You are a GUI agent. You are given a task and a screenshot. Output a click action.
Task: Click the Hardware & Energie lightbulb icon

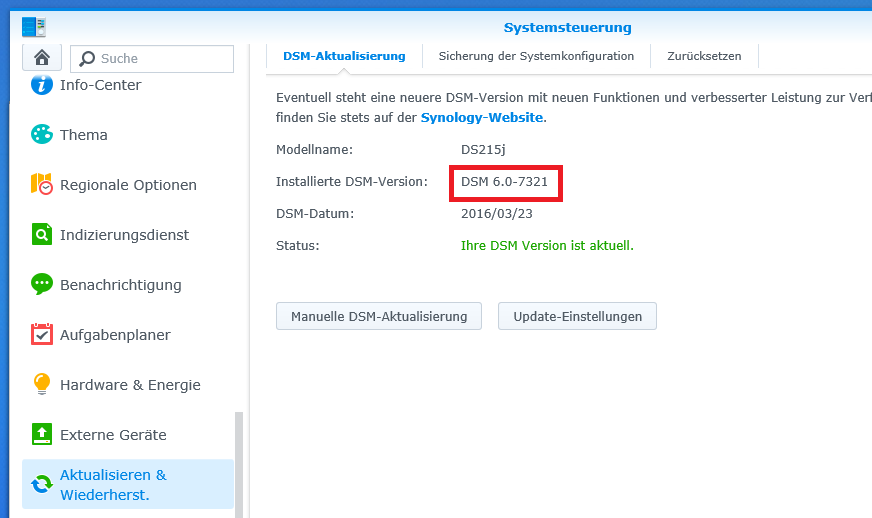[x=42, y=384]
